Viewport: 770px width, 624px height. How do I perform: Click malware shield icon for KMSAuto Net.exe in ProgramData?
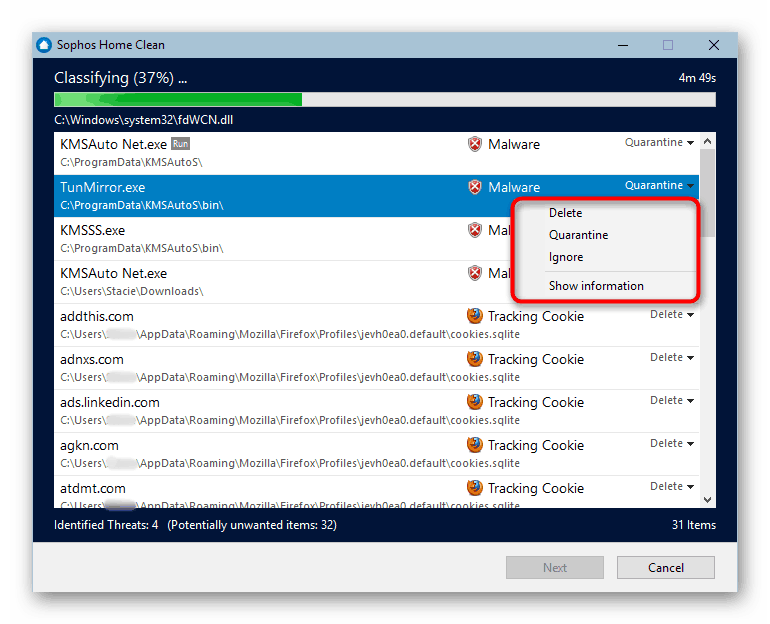point(474,144)
